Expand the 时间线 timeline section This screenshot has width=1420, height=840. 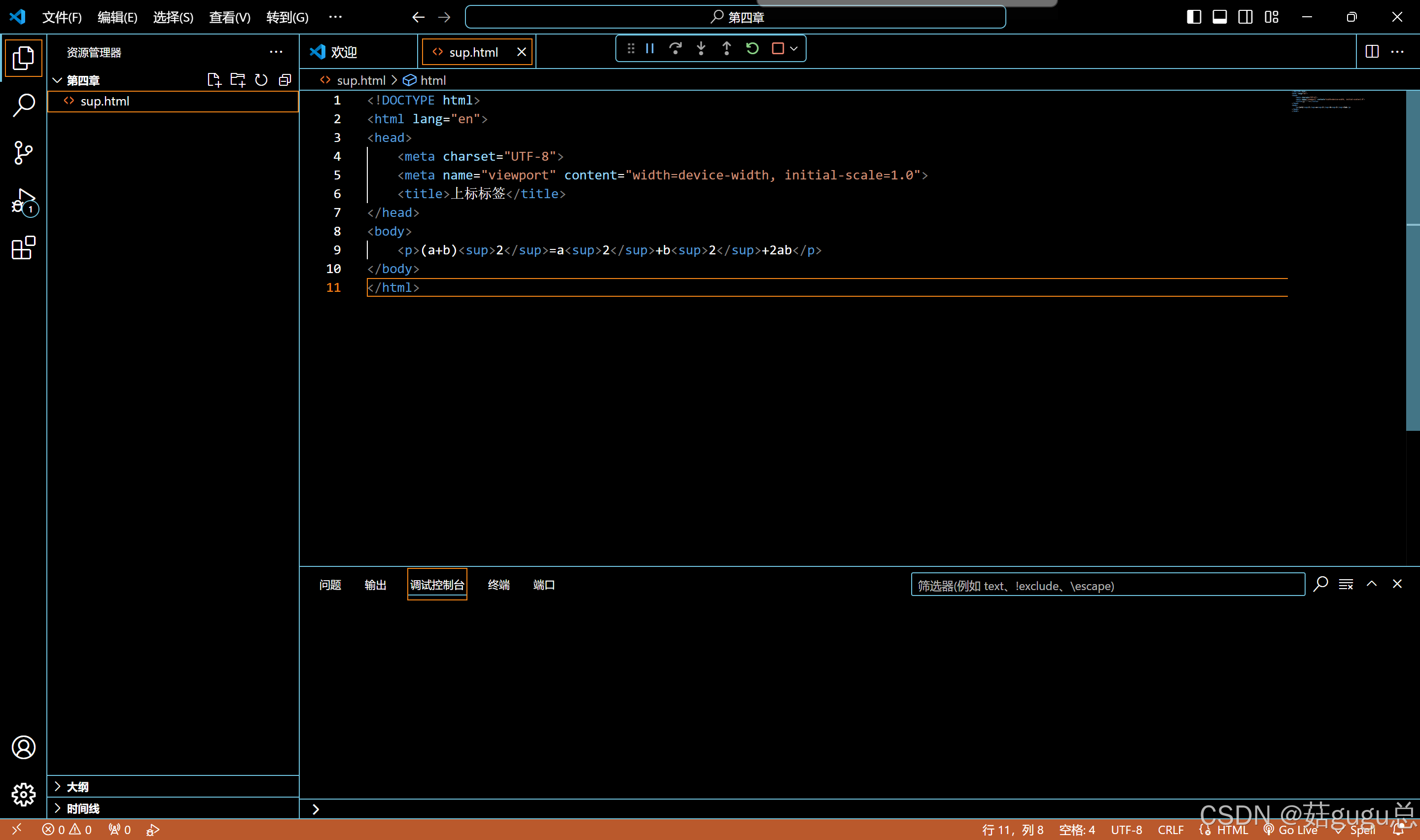(83, 808)
